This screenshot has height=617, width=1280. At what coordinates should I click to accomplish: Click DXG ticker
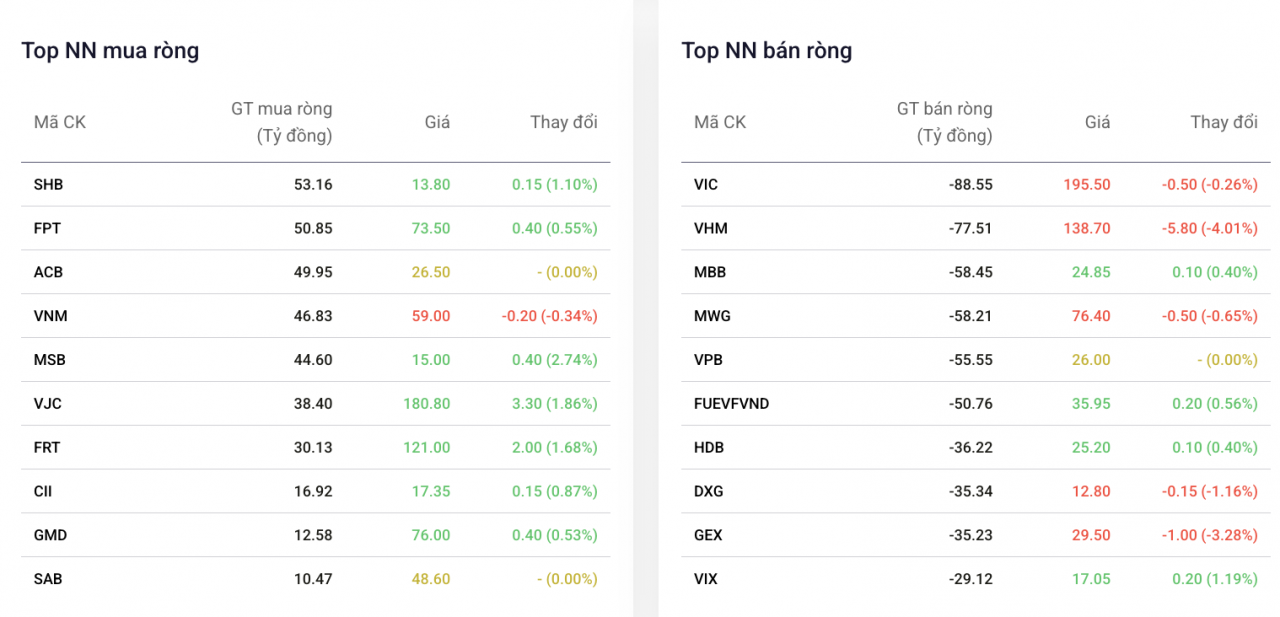coord(708,491)
